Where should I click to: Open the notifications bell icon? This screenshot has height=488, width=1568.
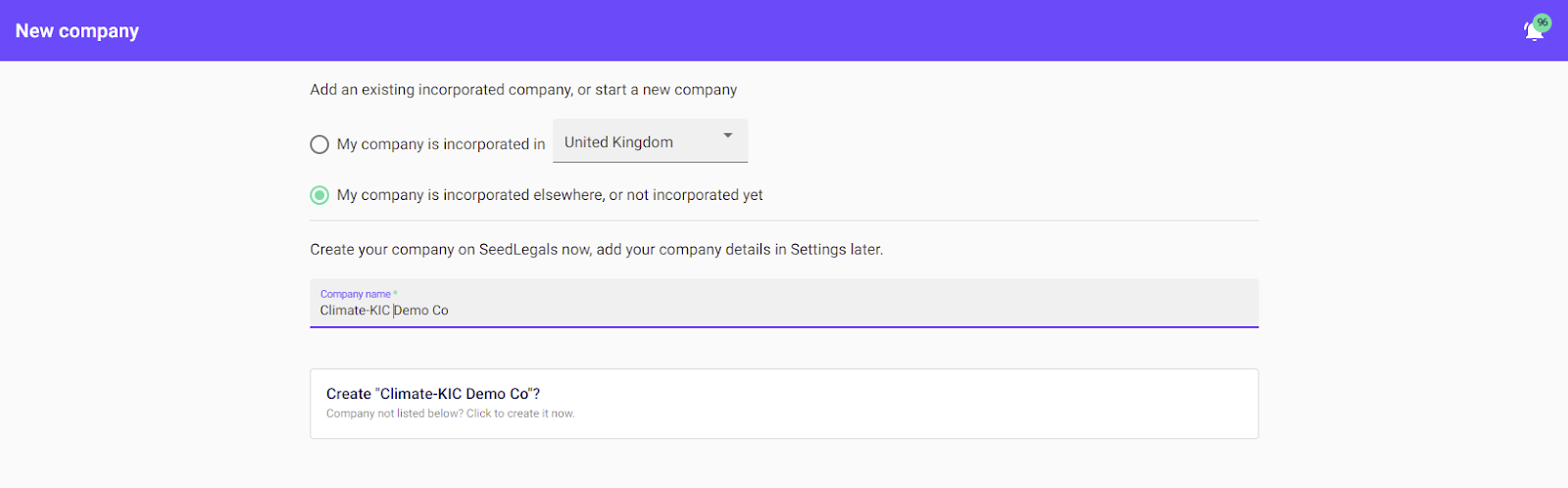tap(1533, 32)
